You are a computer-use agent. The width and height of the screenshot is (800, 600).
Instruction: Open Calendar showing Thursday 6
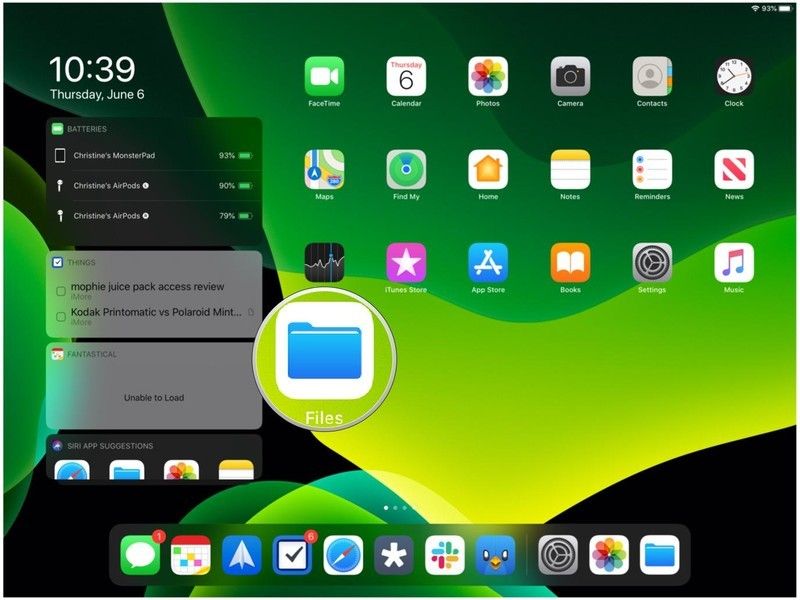[x=406, y=77]
